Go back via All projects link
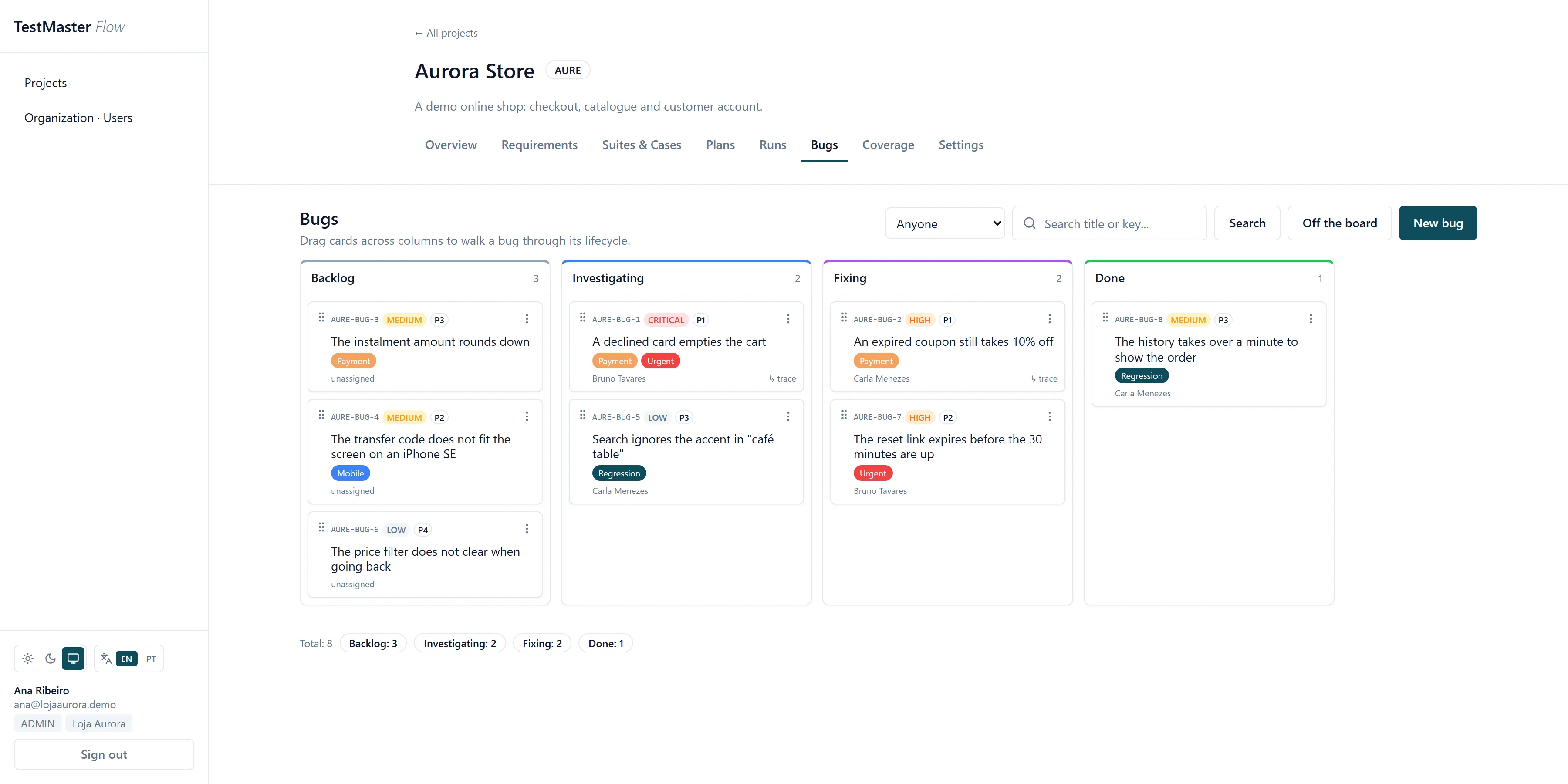 pos(446,33)
